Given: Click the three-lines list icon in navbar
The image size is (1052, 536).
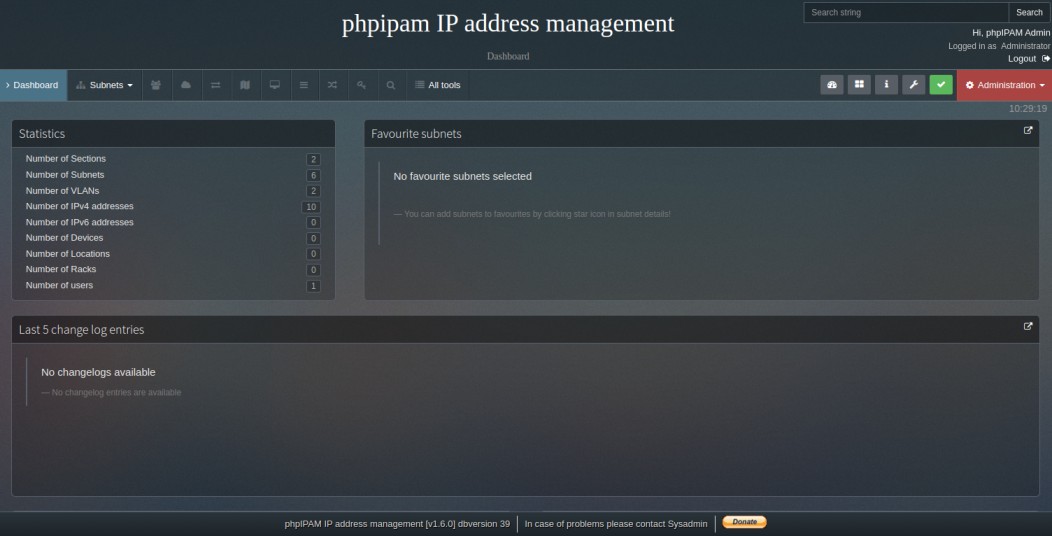Looking at the screenshot, I should (x=304, y=85).
